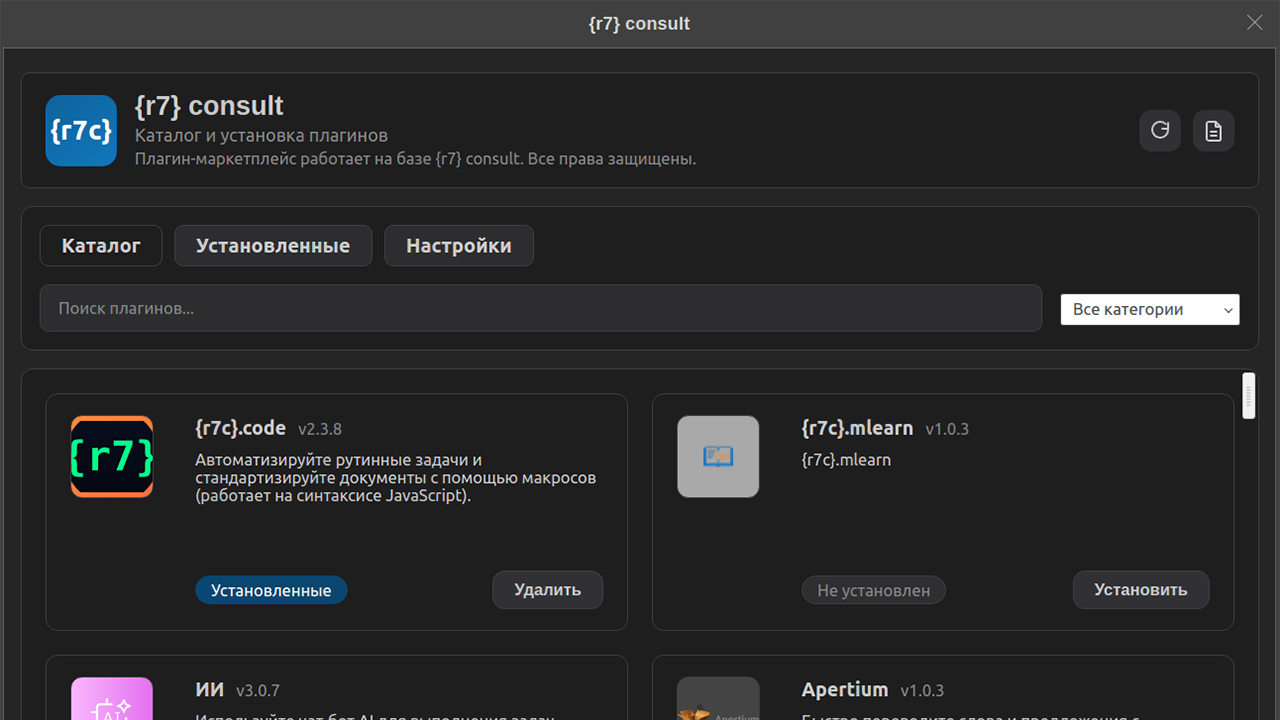Select the {r7c}.code plugin icon

pyautogui.click(x=112, y=457)
